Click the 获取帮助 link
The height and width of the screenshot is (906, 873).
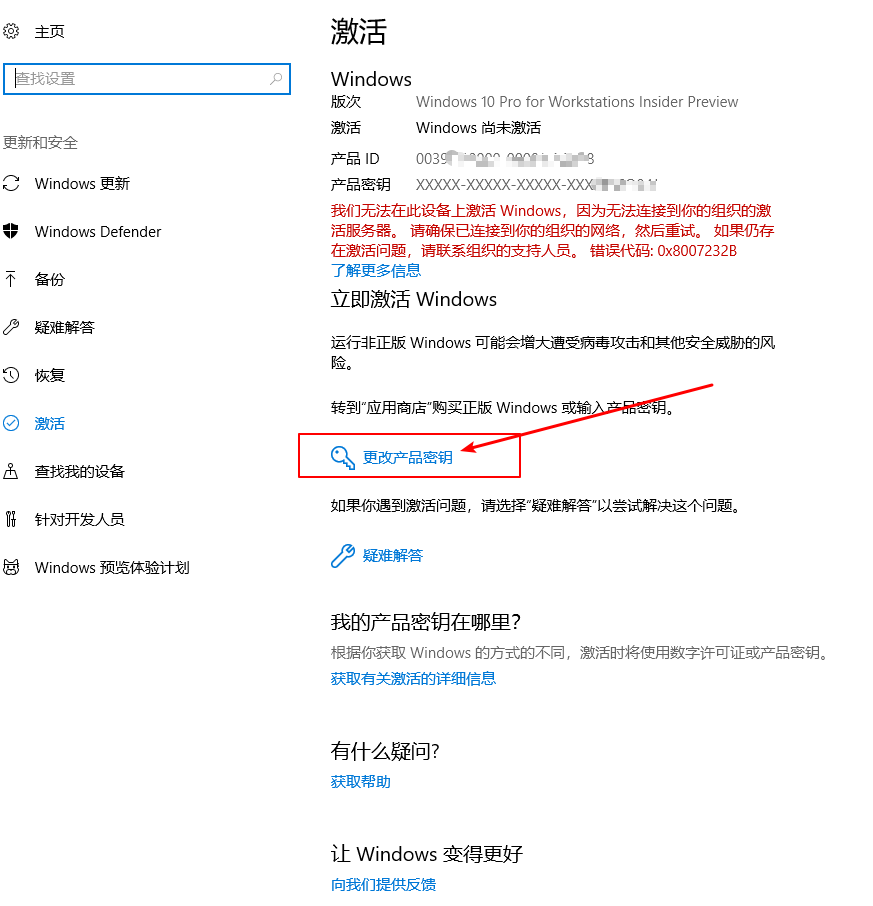click(x=361, y=781)
